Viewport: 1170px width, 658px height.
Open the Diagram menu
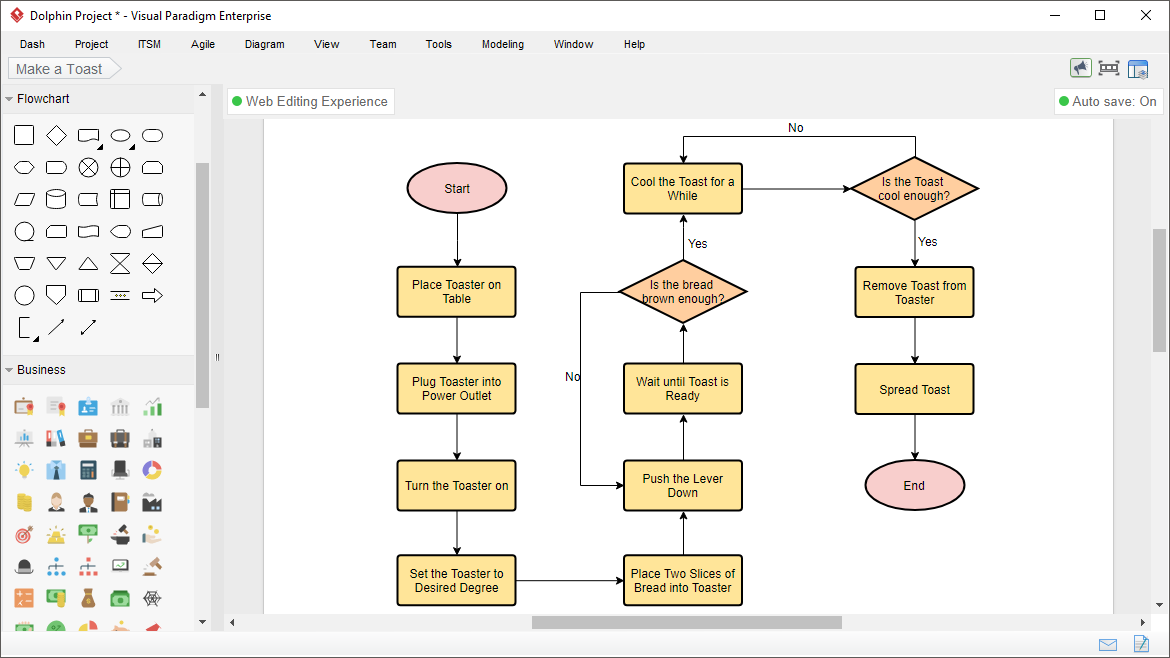264,44
